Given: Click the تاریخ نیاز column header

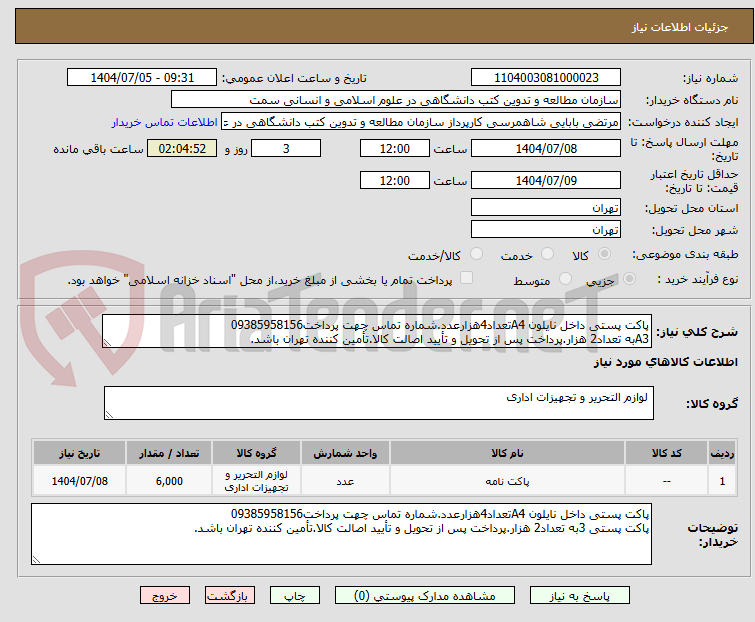Looking at the screenshot, I should coord(79,453).
